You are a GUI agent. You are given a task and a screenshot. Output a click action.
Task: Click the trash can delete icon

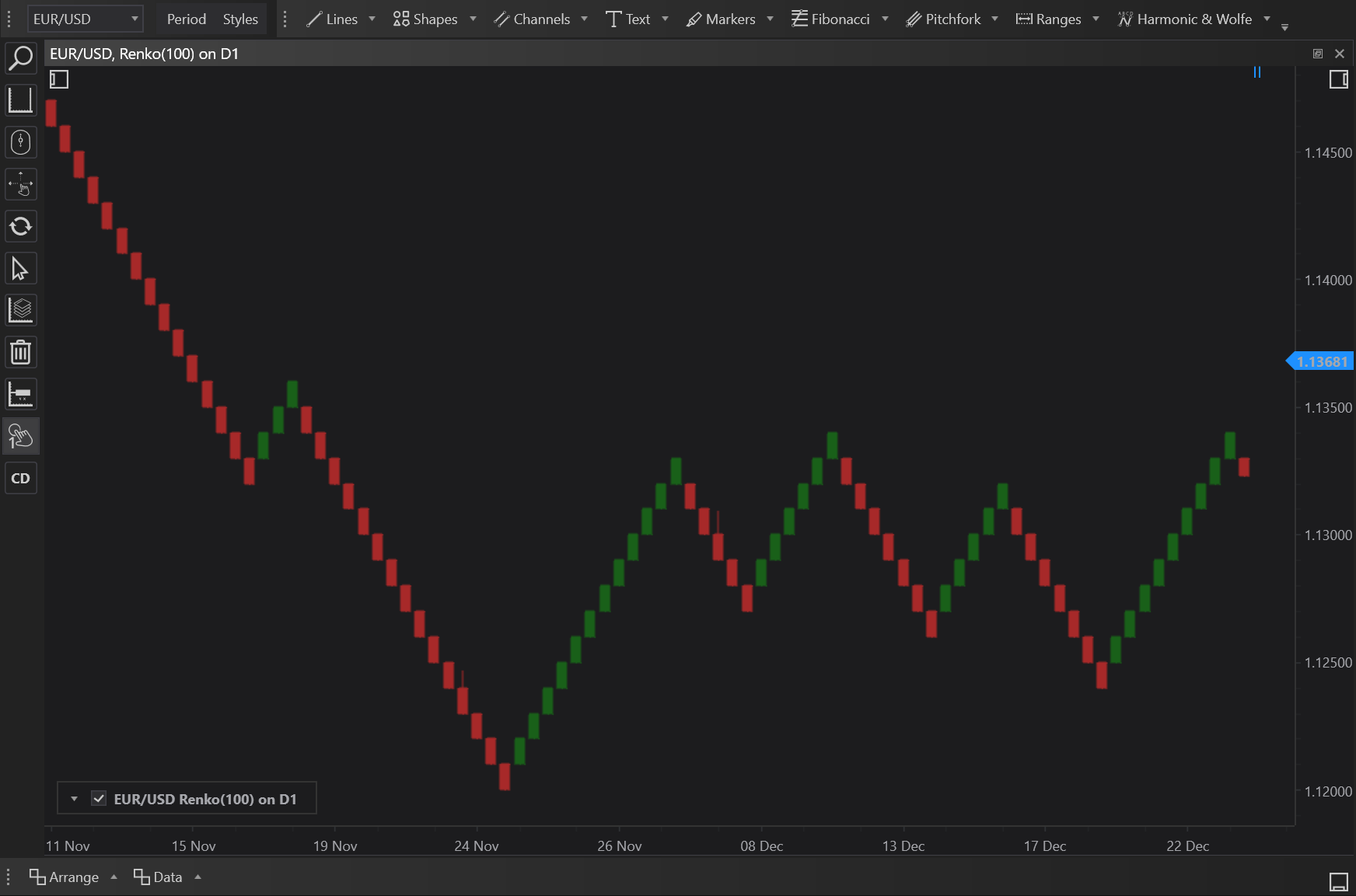tap(21, 353)
